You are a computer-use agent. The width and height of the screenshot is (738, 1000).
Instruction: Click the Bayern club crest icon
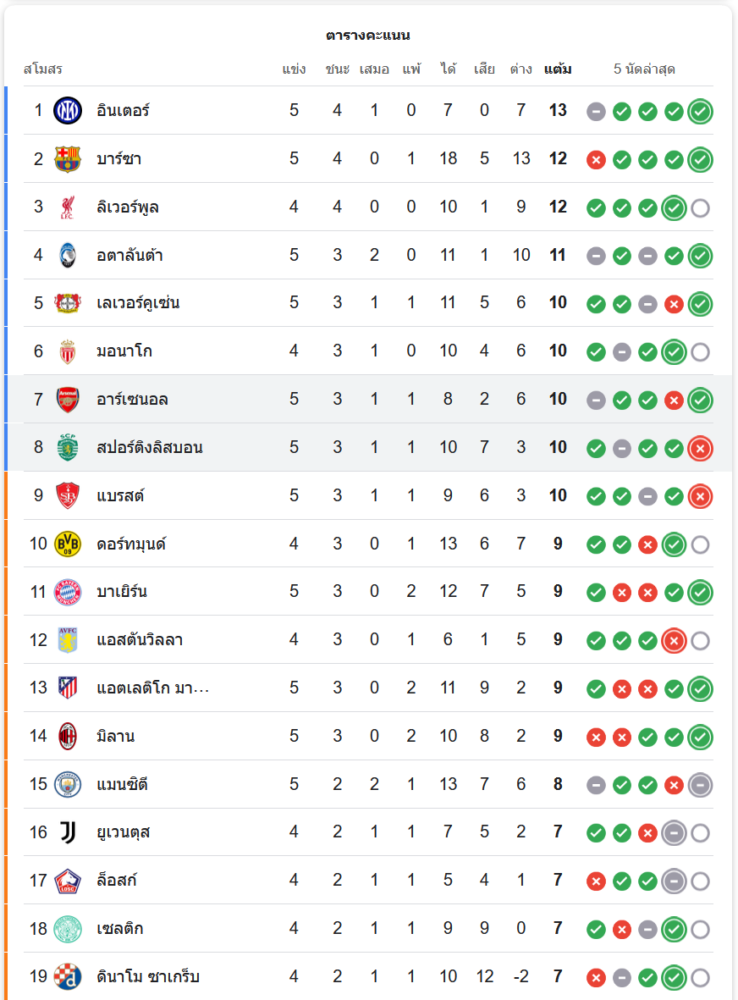tap(67, 592)
